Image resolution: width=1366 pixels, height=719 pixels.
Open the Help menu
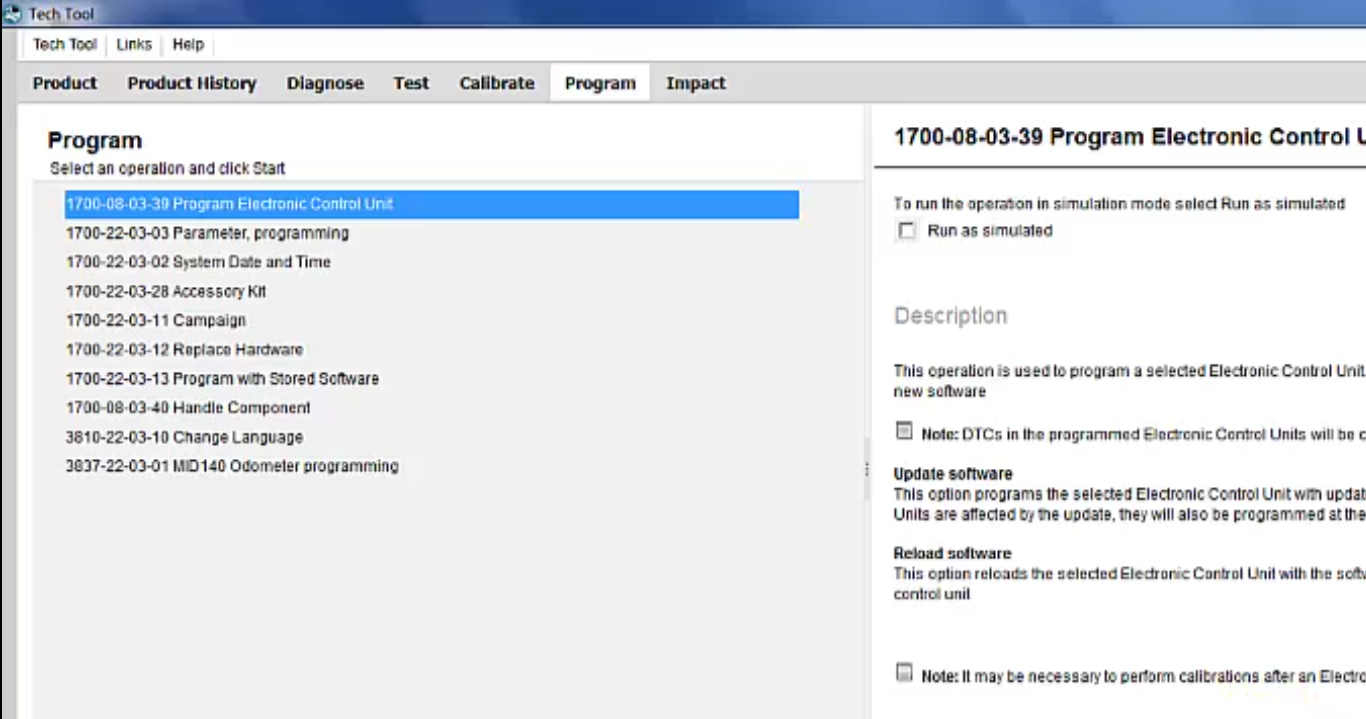point(187,44)
